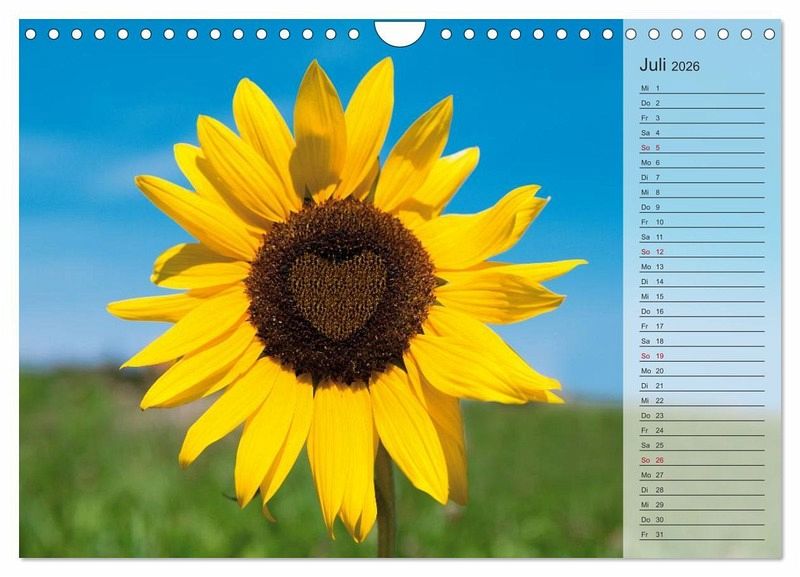Click the 'Juli 2026' month heading
The height and width of the screenshot is (577, 800).
click(x=669, y=65)
